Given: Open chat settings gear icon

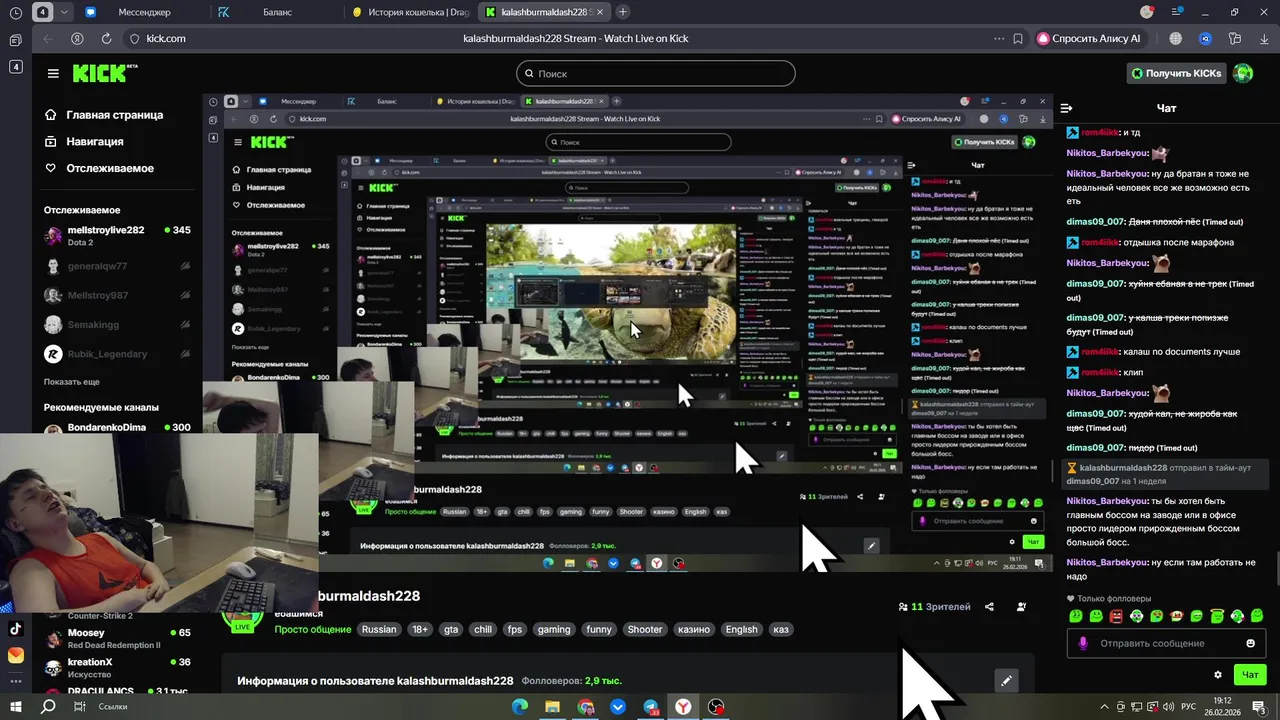Looking at the screenshot, I should 1217,675.
